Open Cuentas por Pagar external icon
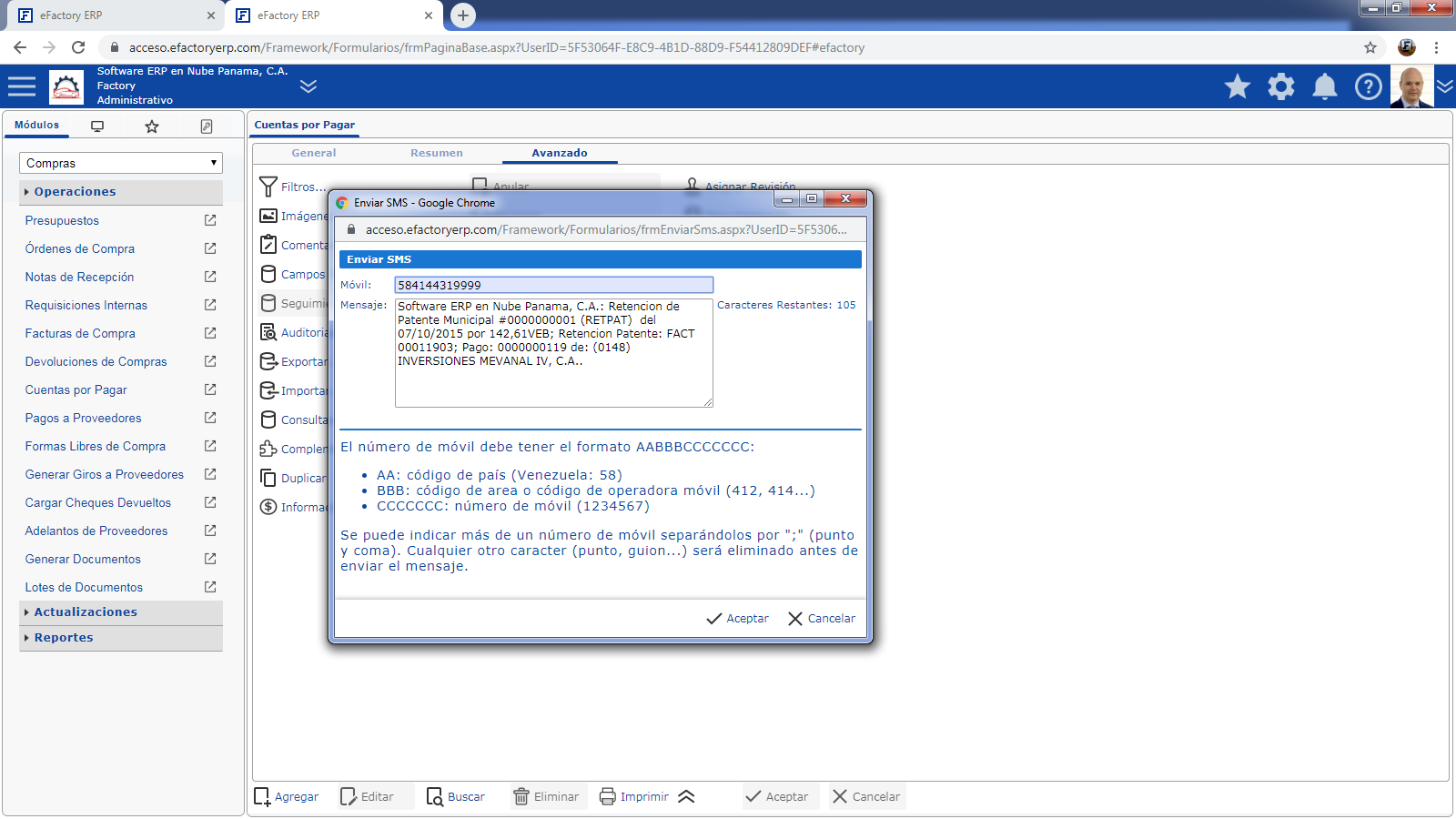 click(210, 389)
